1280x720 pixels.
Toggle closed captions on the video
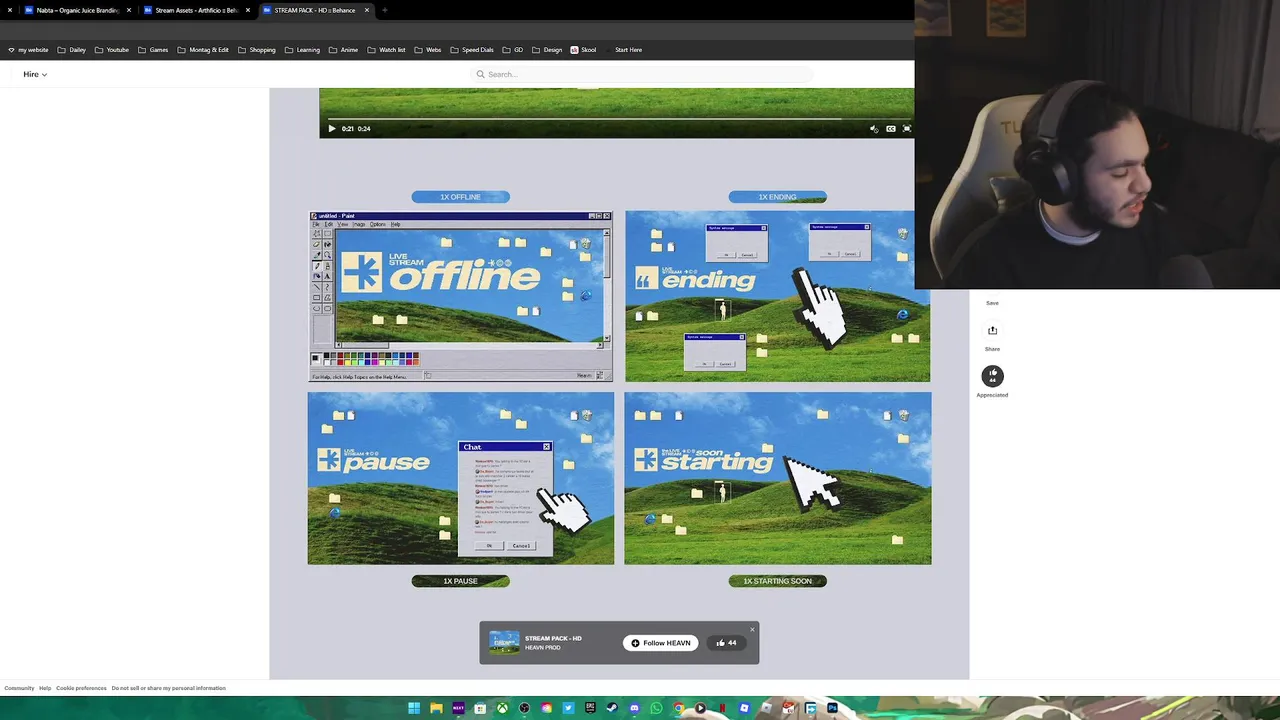[x=891, y=128]
